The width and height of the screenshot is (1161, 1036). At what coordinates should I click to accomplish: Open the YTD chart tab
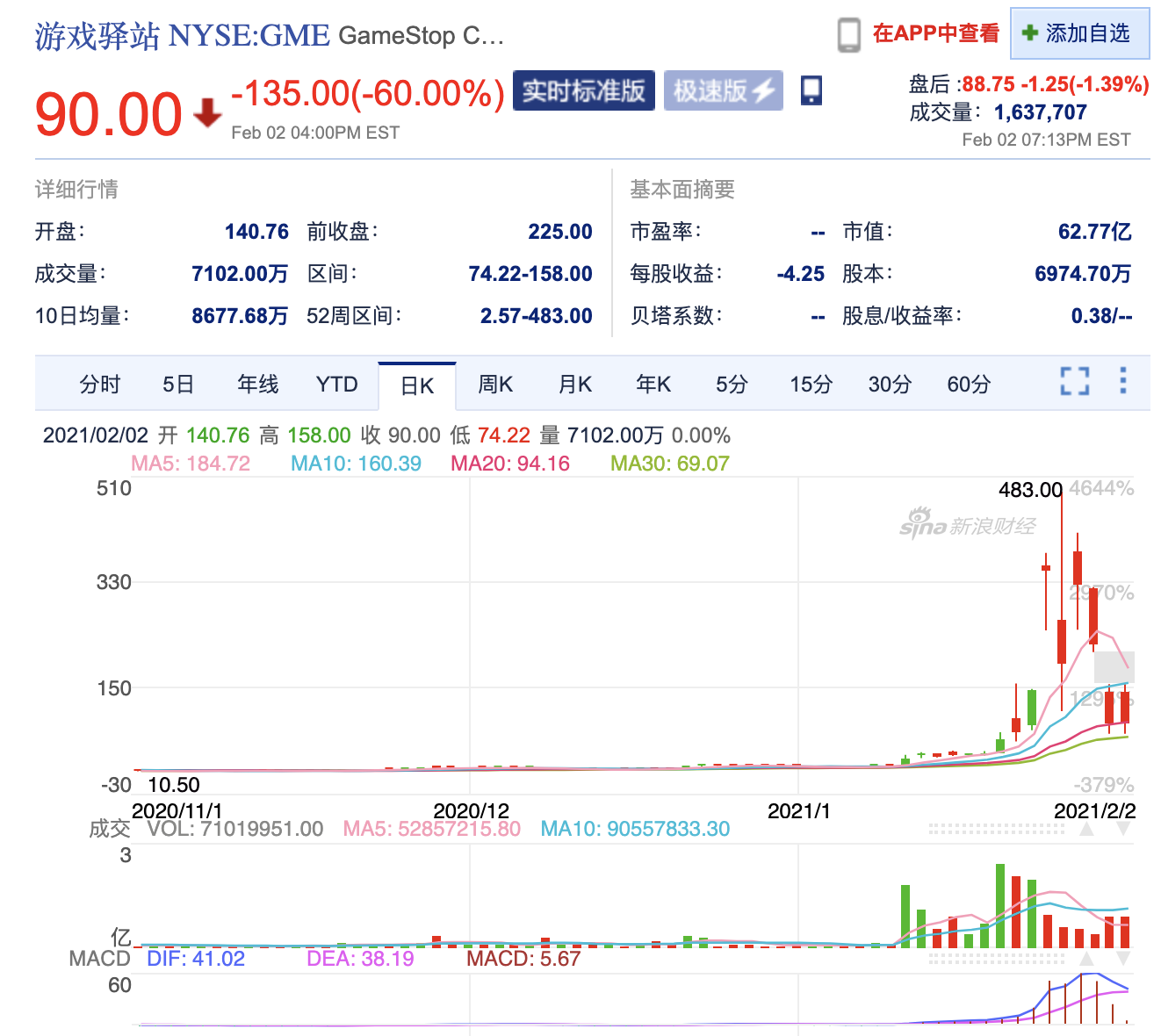(335, 384)
